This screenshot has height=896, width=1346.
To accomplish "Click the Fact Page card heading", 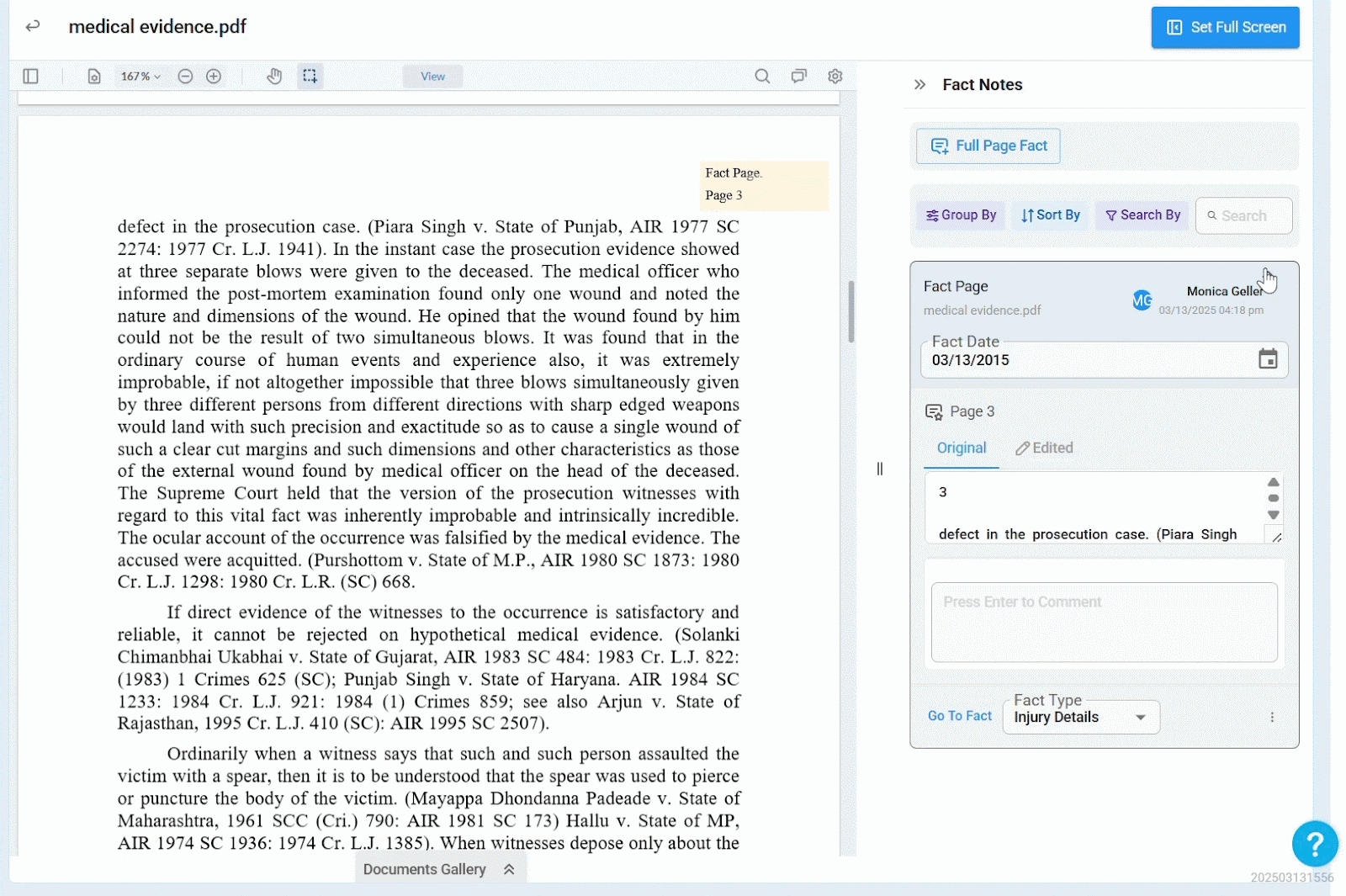I will (956, 287).
